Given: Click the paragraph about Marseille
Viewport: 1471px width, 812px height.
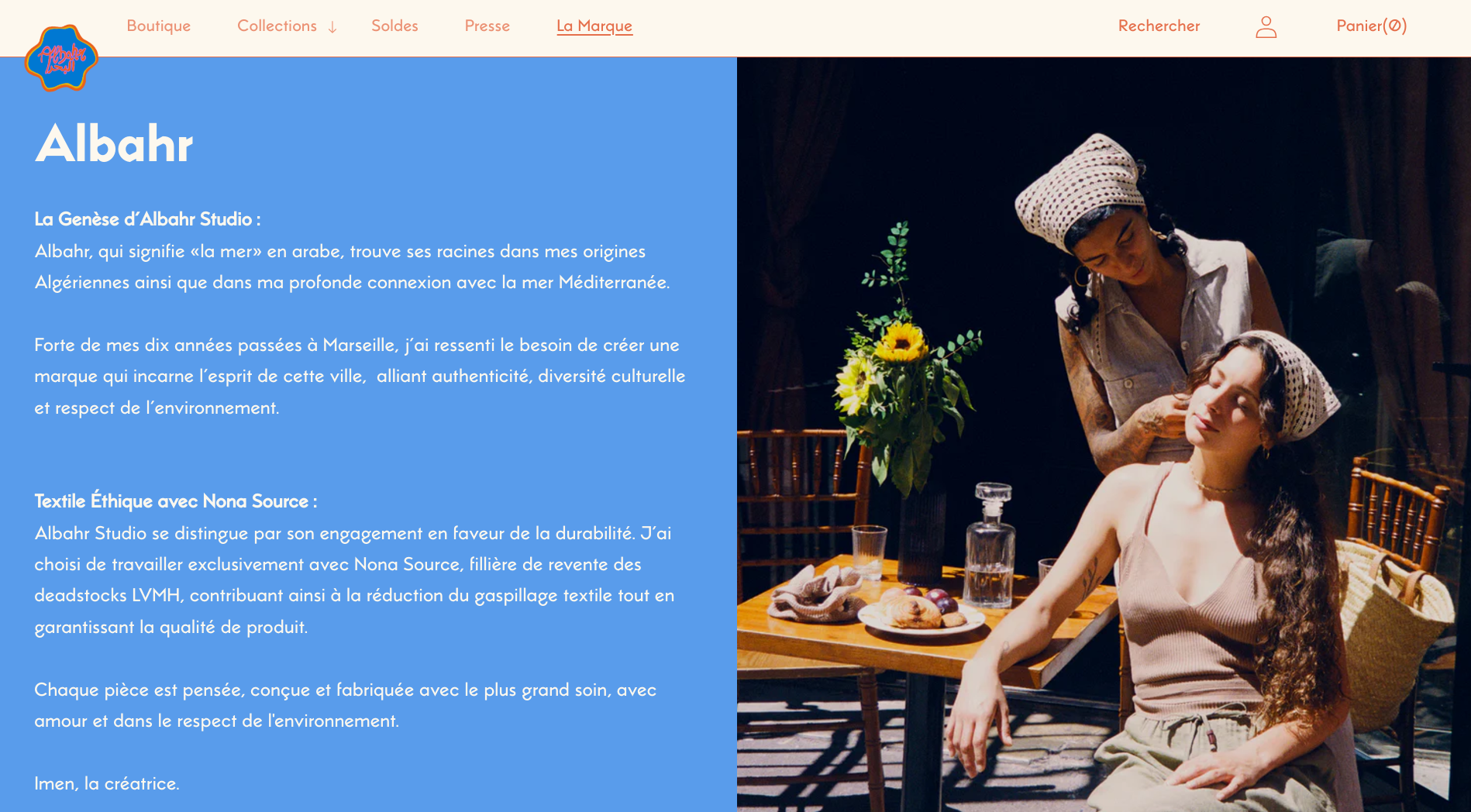Looking at the screenshot, I should point(360,377).
